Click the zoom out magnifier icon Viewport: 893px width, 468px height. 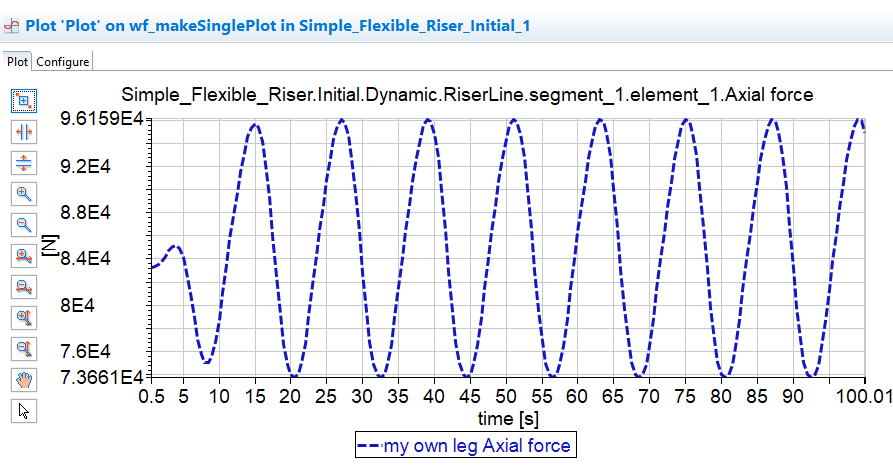(25, 224)
